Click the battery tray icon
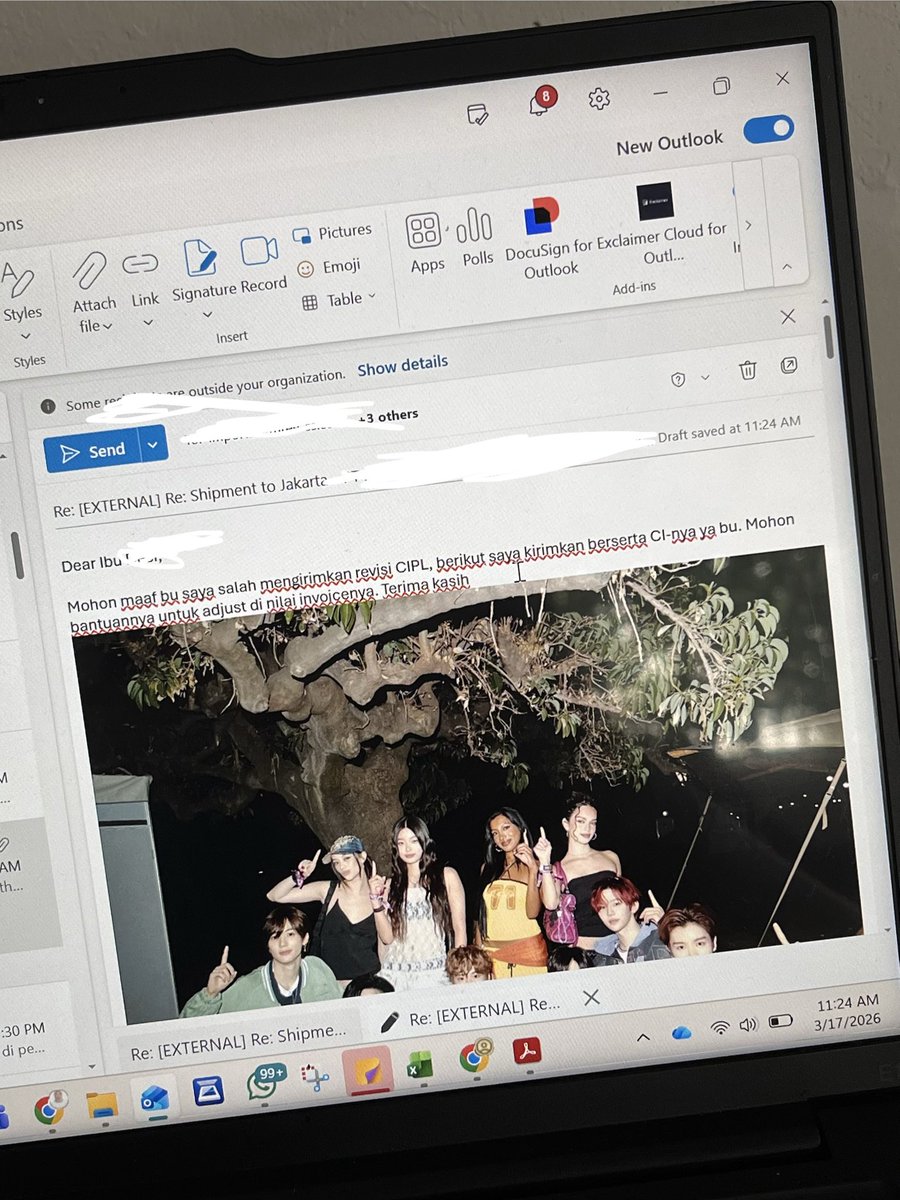 click(x=781, y=1020)
